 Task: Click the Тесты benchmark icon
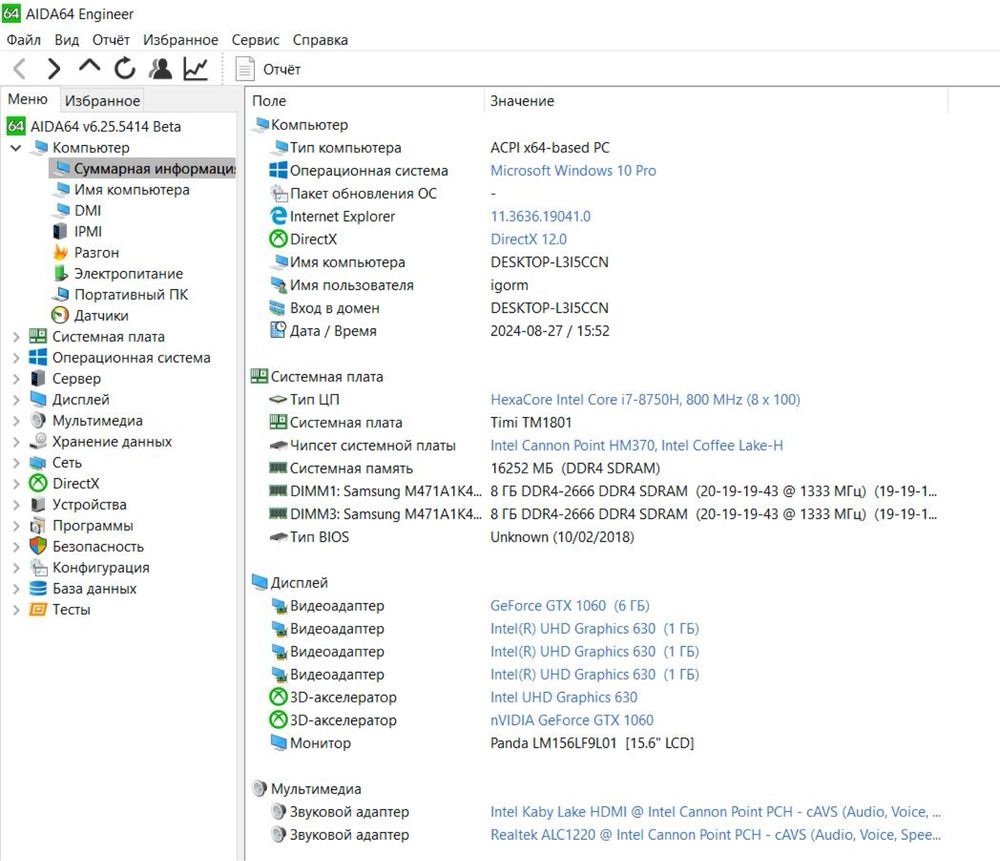click(38, 610)
